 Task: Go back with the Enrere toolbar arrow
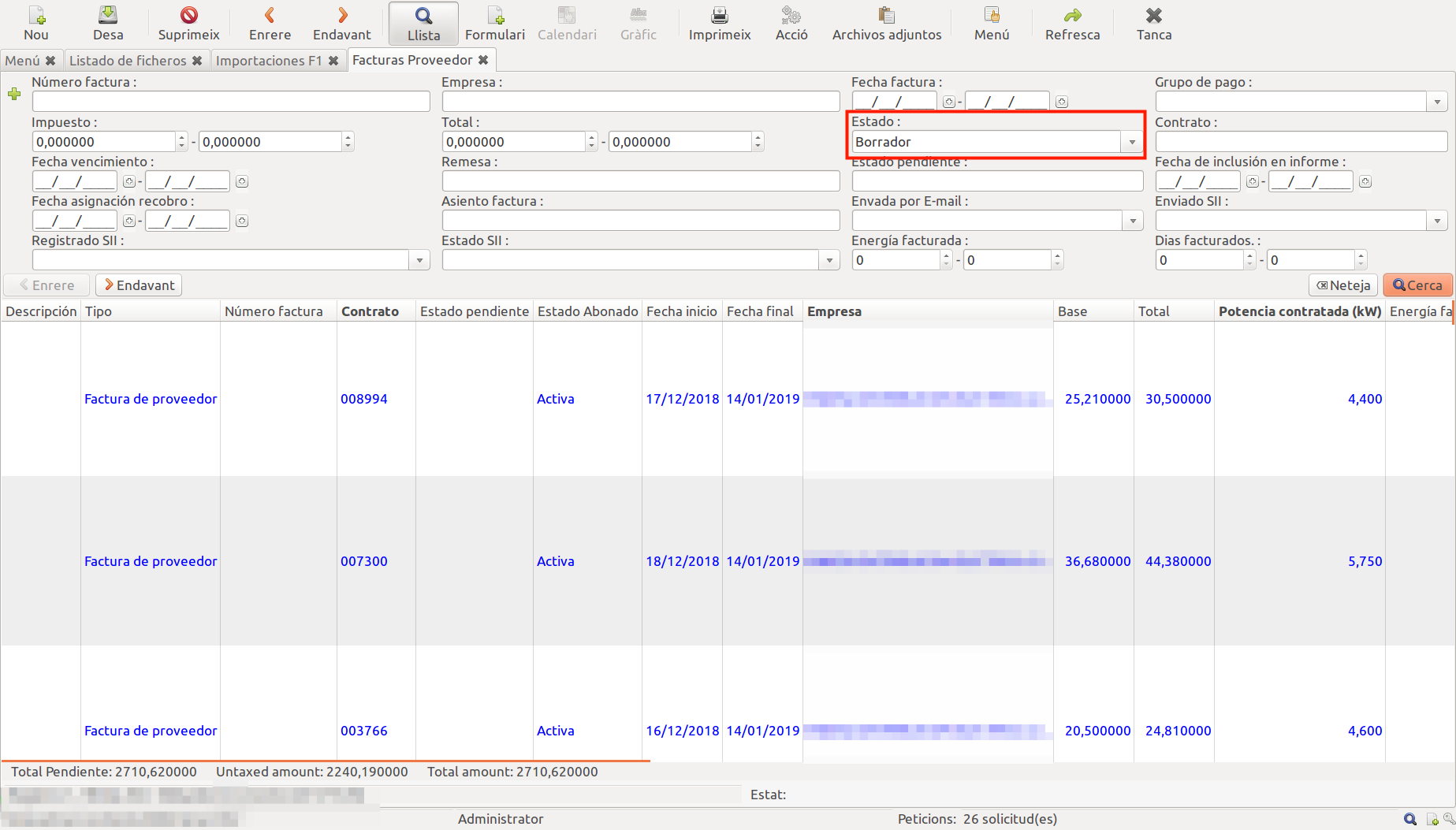pyautogui.click(x=270, y=15)
